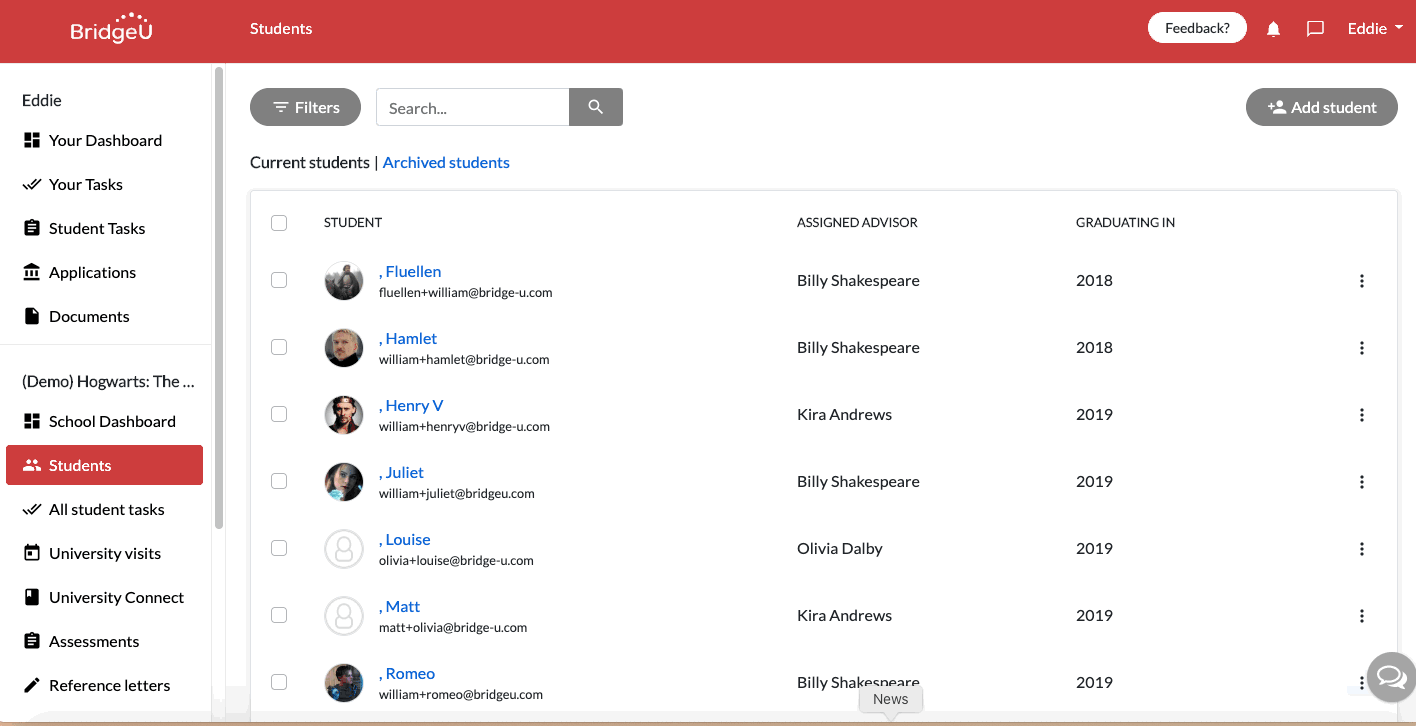Open more options for Hamlet row
Viewport: 1416px width, 726px height.
pyautogui.click(x=1361, y=348)
